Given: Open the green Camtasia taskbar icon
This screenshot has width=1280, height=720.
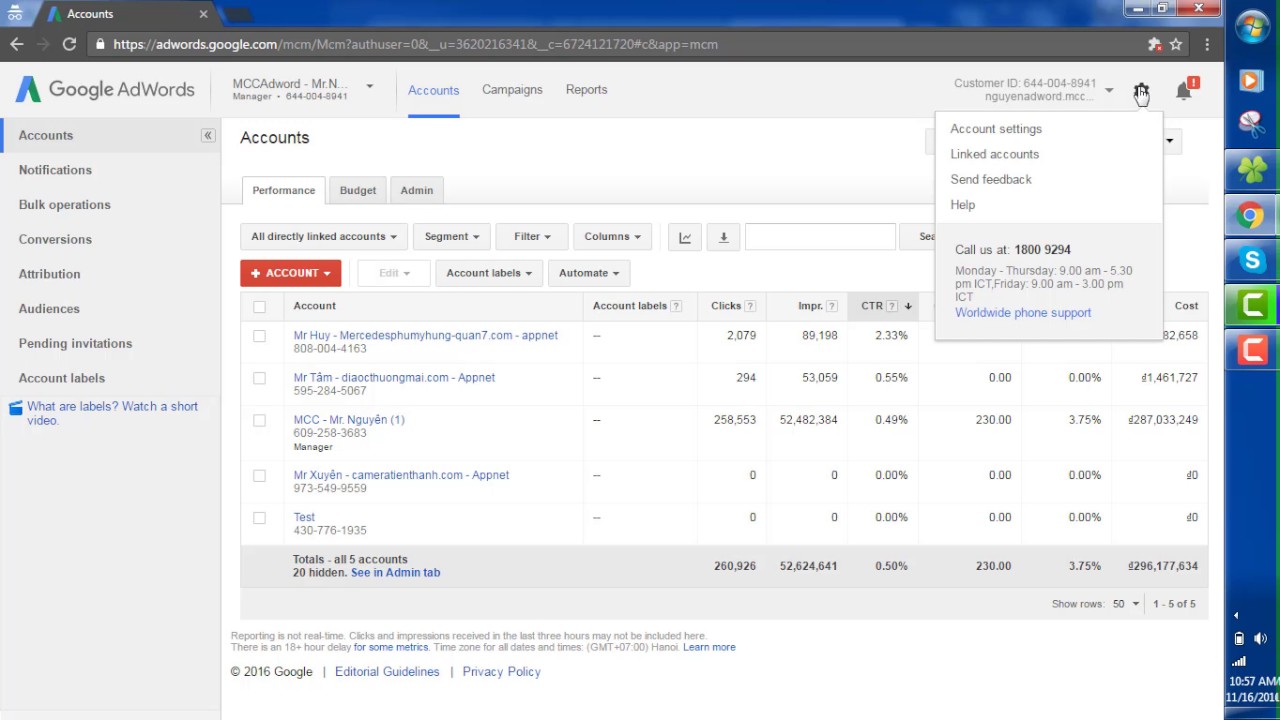Looking at the screenshot, I should (x=1252, y=305).
